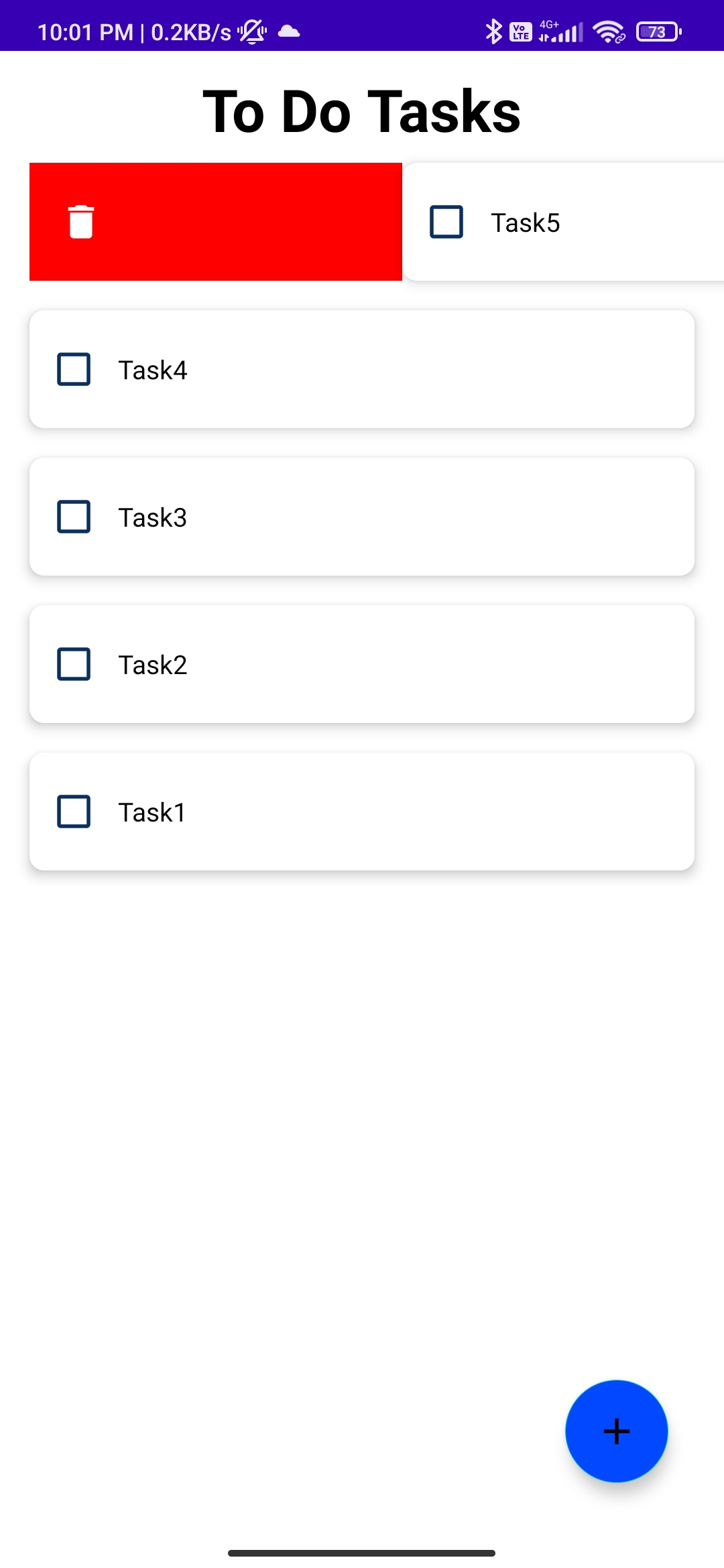
Task: Tap the Task1 text label
Action: pyautogui.click(x=153, y=811)
